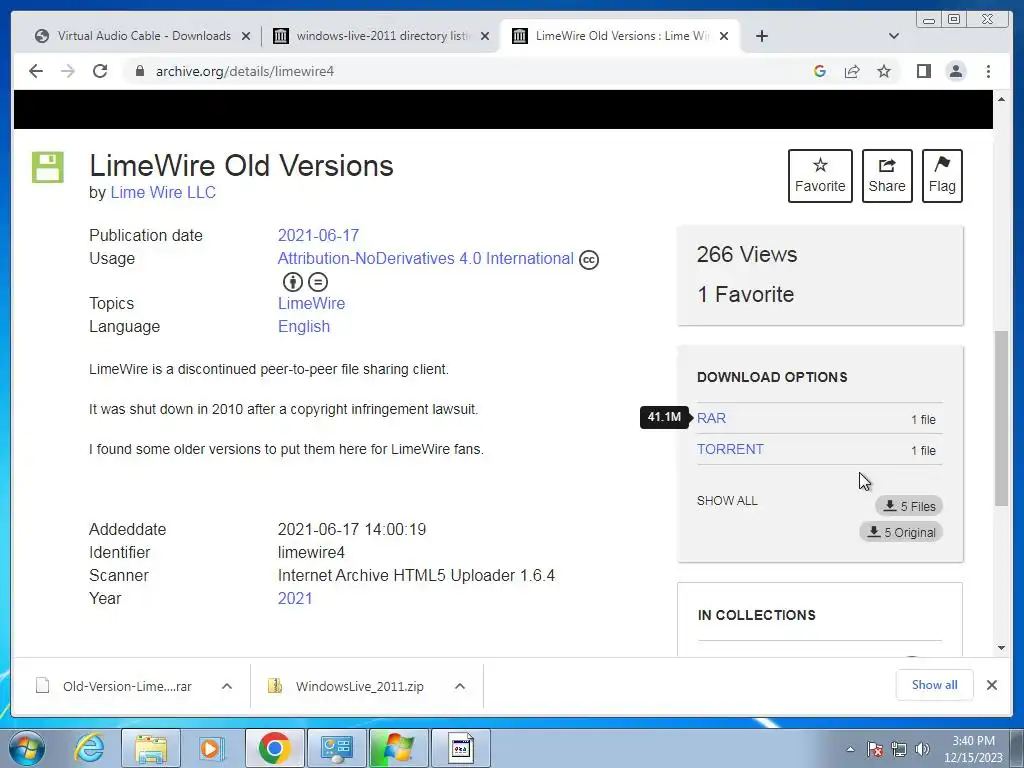Click the Creative Commons CC icon

coord(589,259)
